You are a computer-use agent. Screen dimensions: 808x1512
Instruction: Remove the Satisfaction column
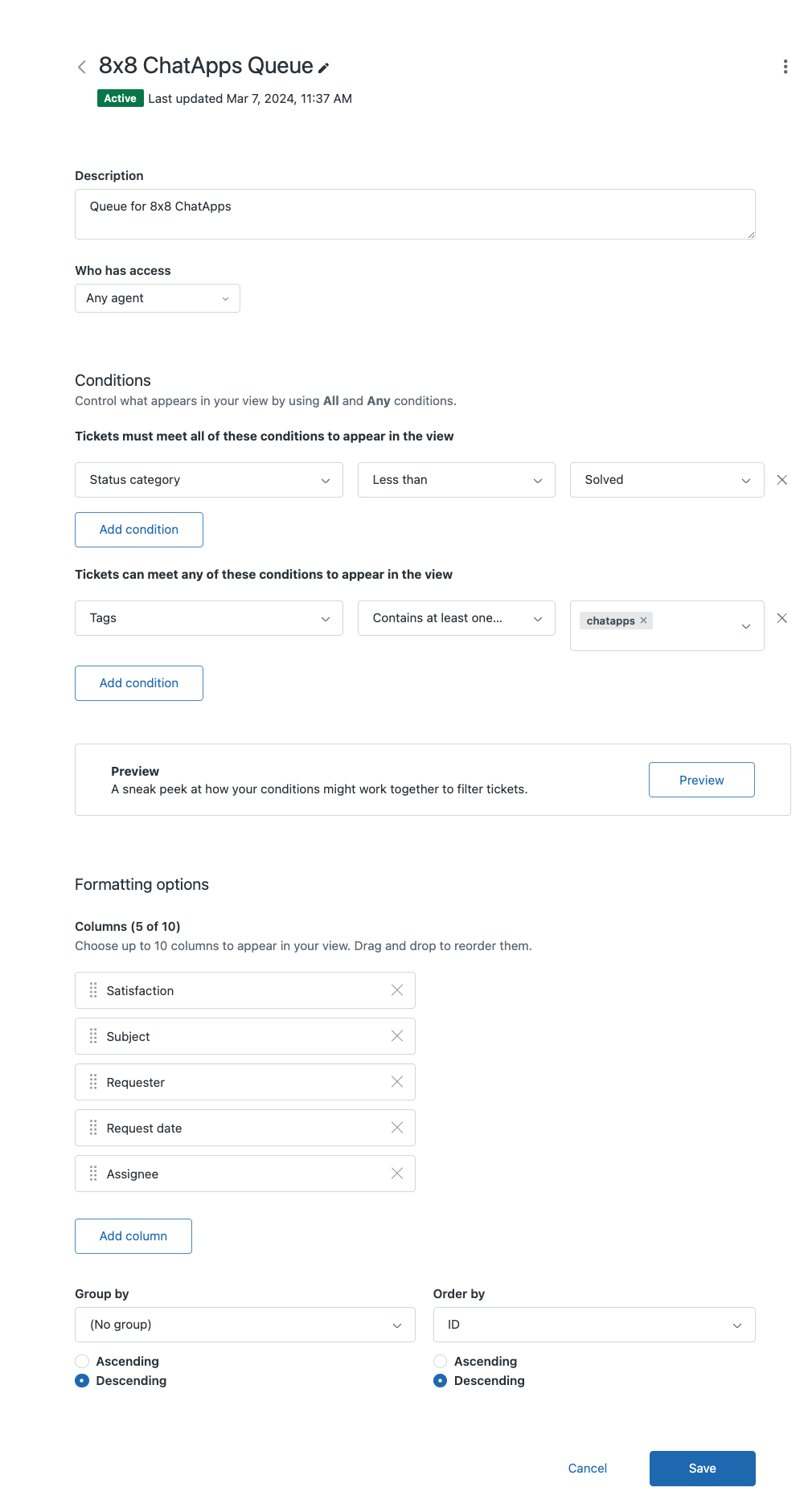[397, 990]
